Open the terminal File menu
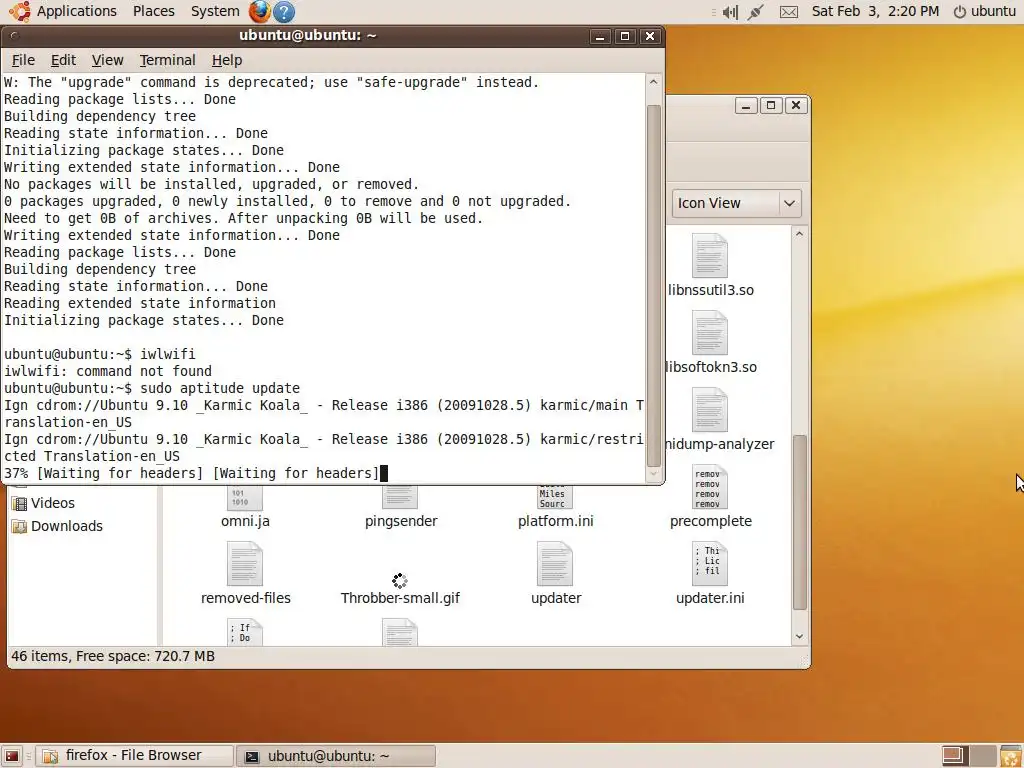This screenshot has height=768, width=1024. coord(24,60)
